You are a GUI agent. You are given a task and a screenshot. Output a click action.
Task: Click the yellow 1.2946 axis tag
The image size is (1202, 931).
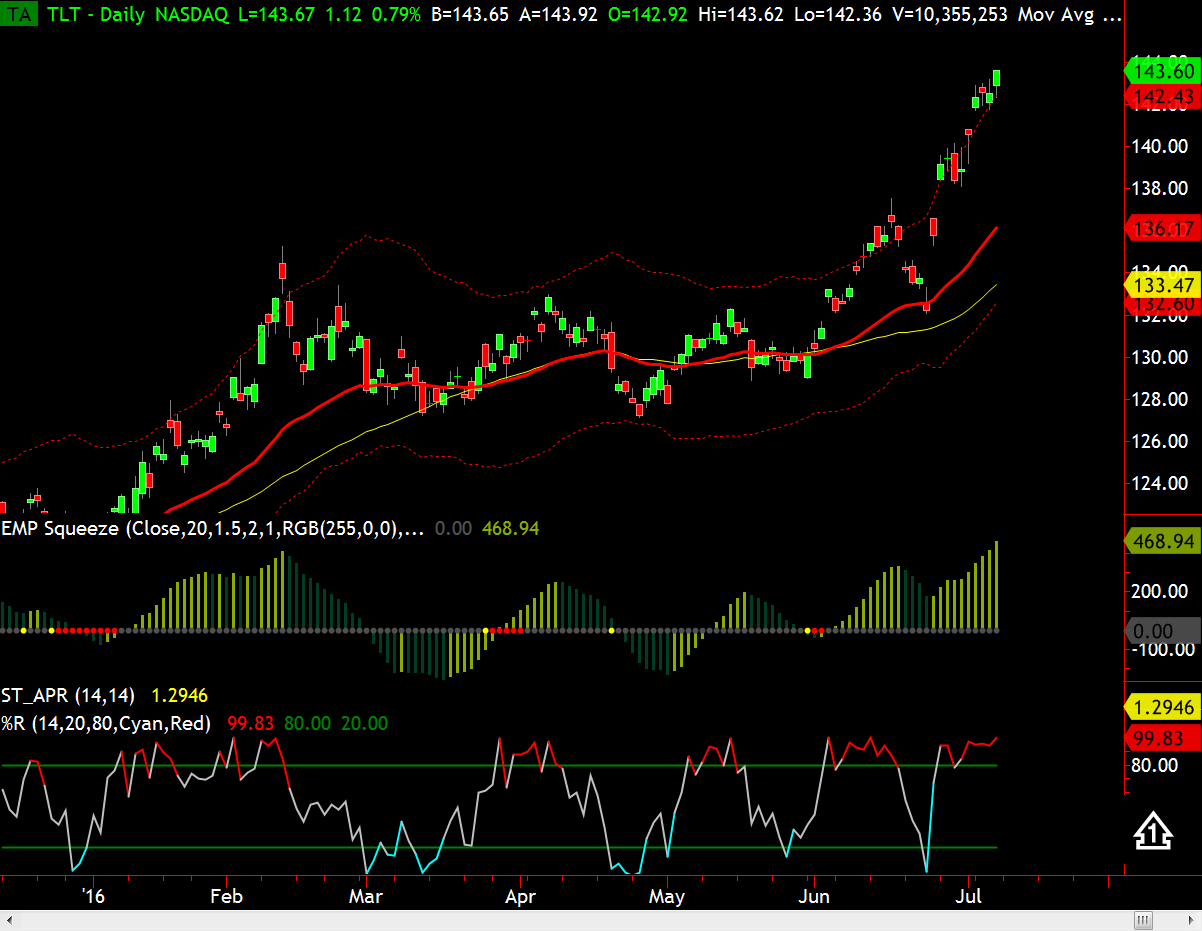click(x=1162, y=707)
